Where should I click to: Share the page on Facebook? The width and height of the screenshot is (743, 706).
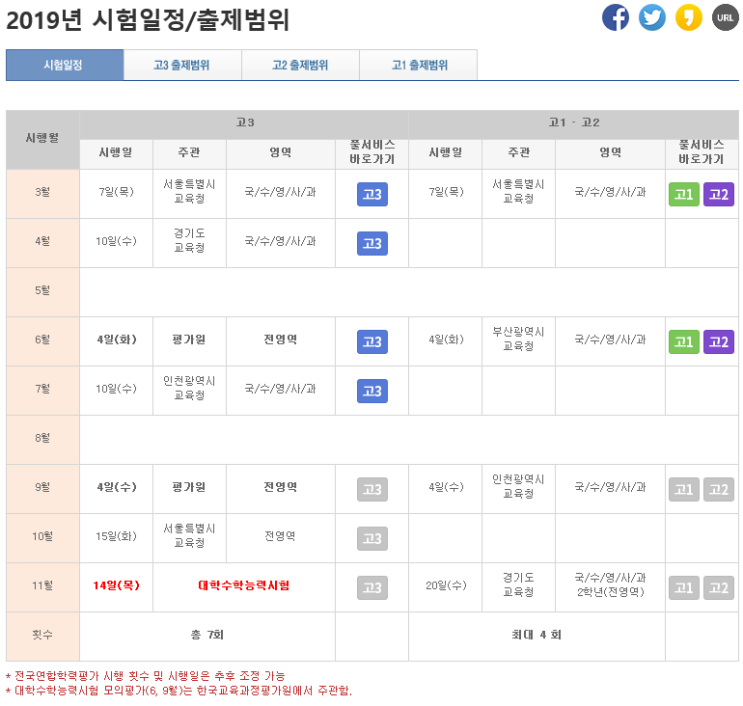click(x=615, y=18)
